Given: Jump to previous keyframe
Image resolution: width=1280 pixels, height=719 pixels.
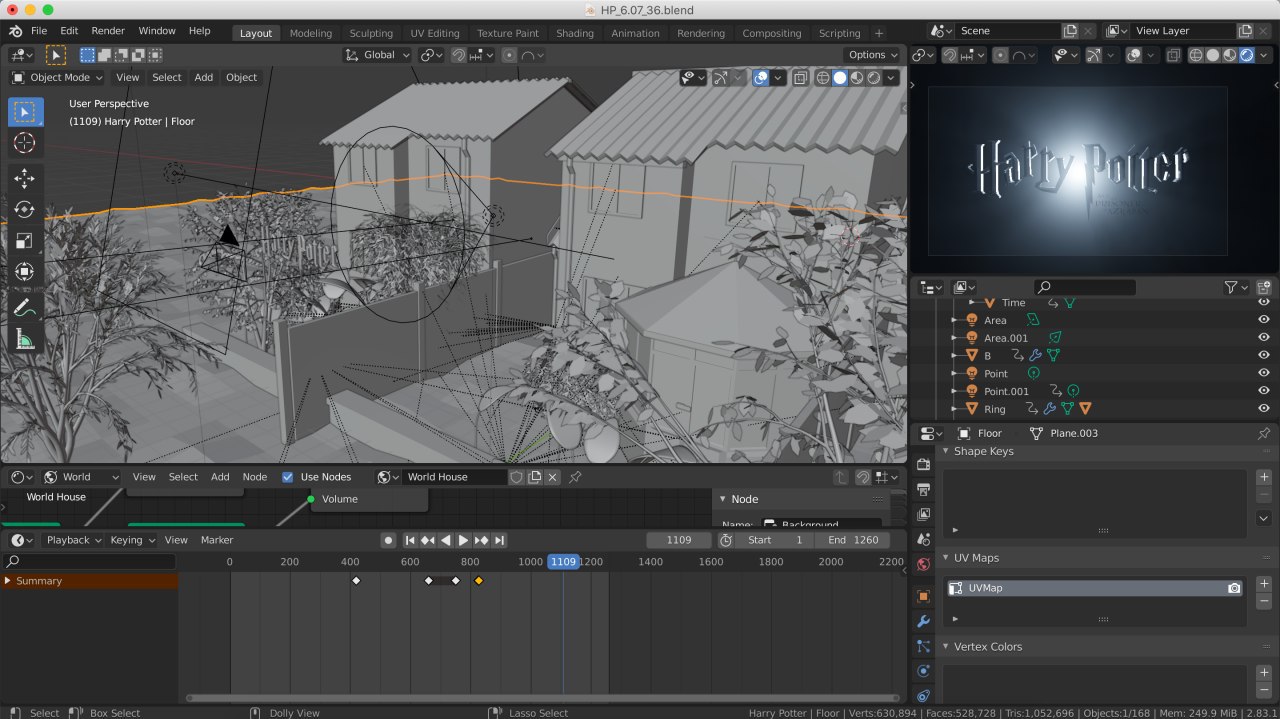Looking at the screenshot, I should coord(428,540).
